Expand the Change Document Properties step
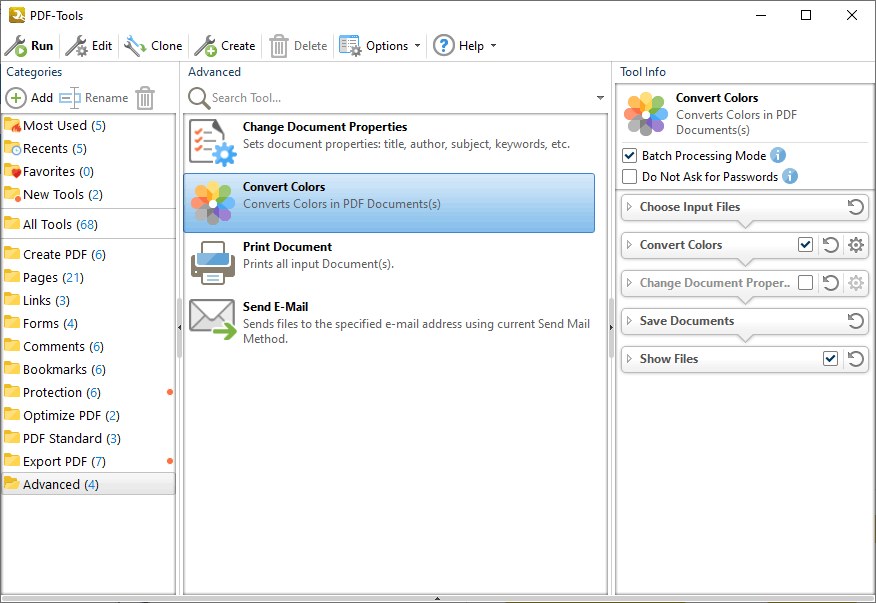Screen dimensions: 876x603 tap(630, 283)
